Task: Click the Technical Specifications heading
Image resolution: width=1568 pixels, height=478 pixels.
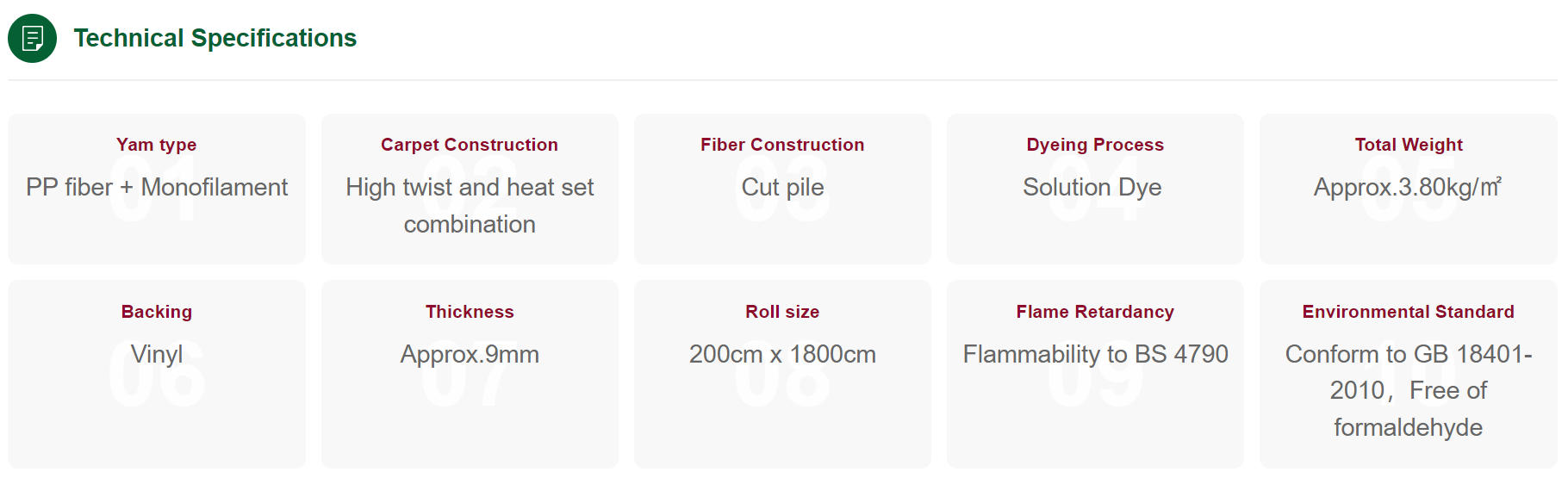Action: [215, 39]
